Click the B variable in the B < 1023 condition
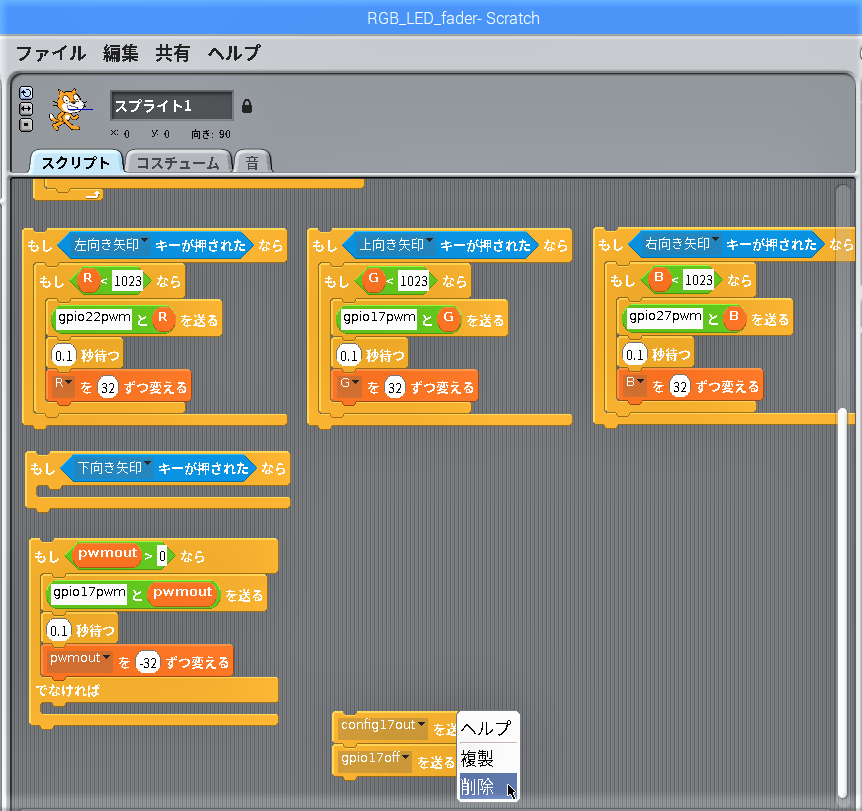The width and height of the screenshot is (862, 811). (x=659, y=278)
